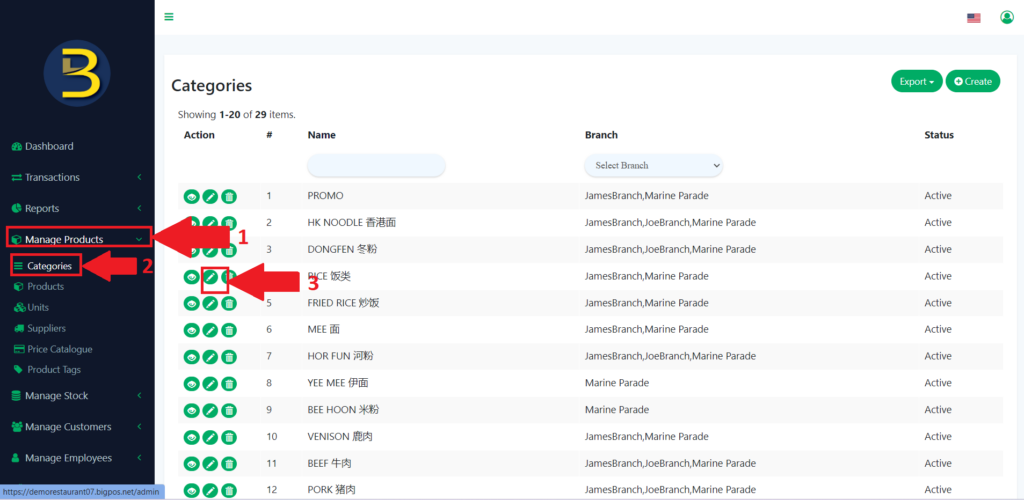
Task: Expand the Manage Stock sidebar menu
Action: point(77,396)
